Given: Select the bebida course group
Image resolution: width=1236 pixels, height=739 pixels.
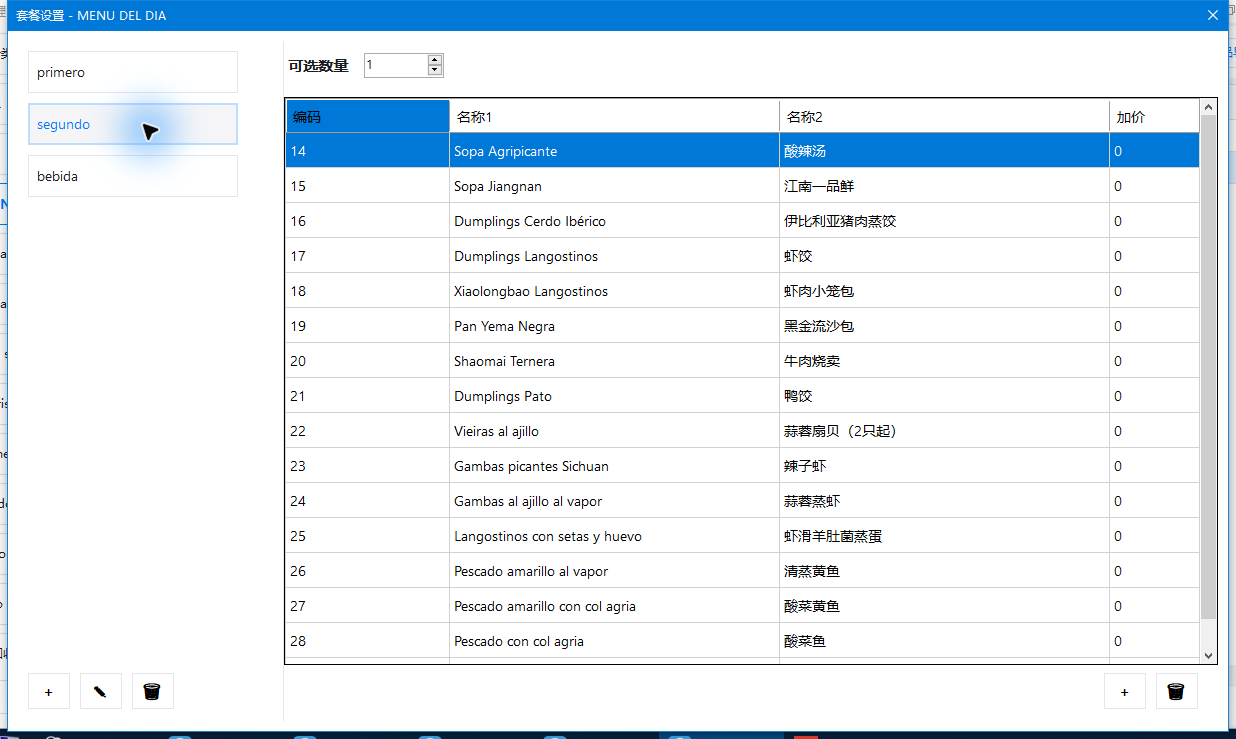Looking at the screenshot, I should (x=133, y=176).
